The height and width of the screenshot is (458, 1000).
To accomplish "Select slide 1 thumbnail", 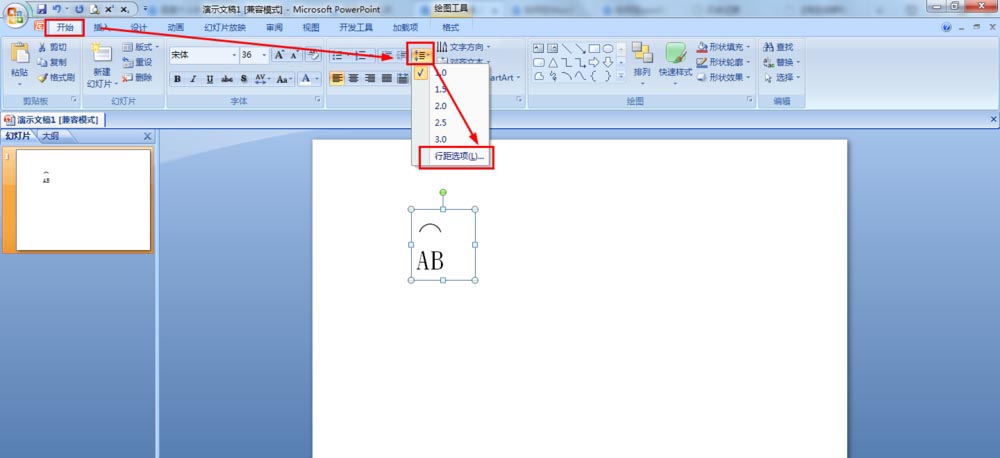I will coord(83,200).
